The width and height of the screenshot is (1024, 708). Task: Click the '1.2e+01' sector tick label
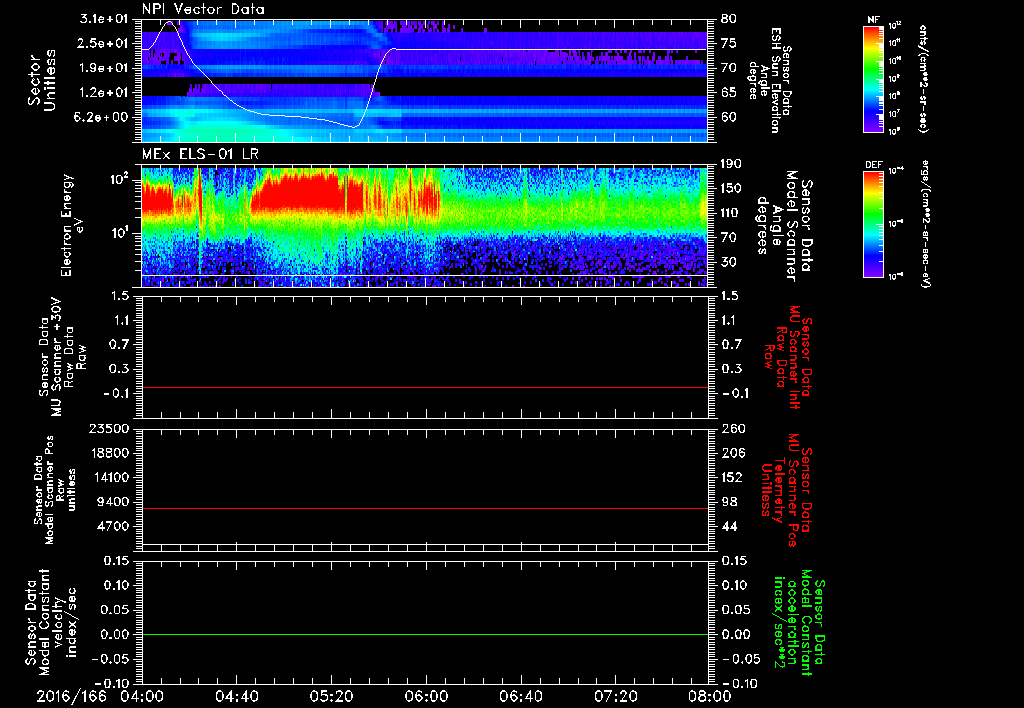104,93
